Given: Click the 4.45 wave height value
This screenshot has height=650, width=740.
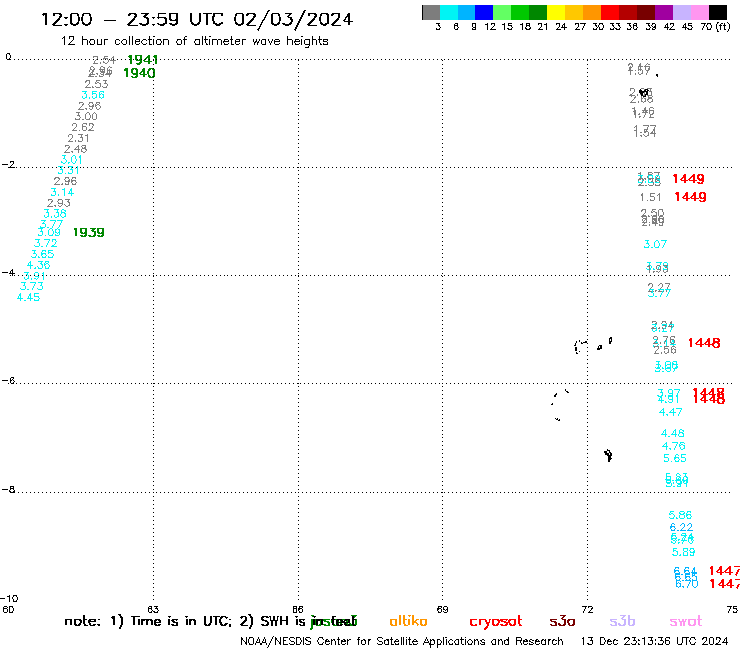Looking at the screenshot, I should (x=28, y=297).
